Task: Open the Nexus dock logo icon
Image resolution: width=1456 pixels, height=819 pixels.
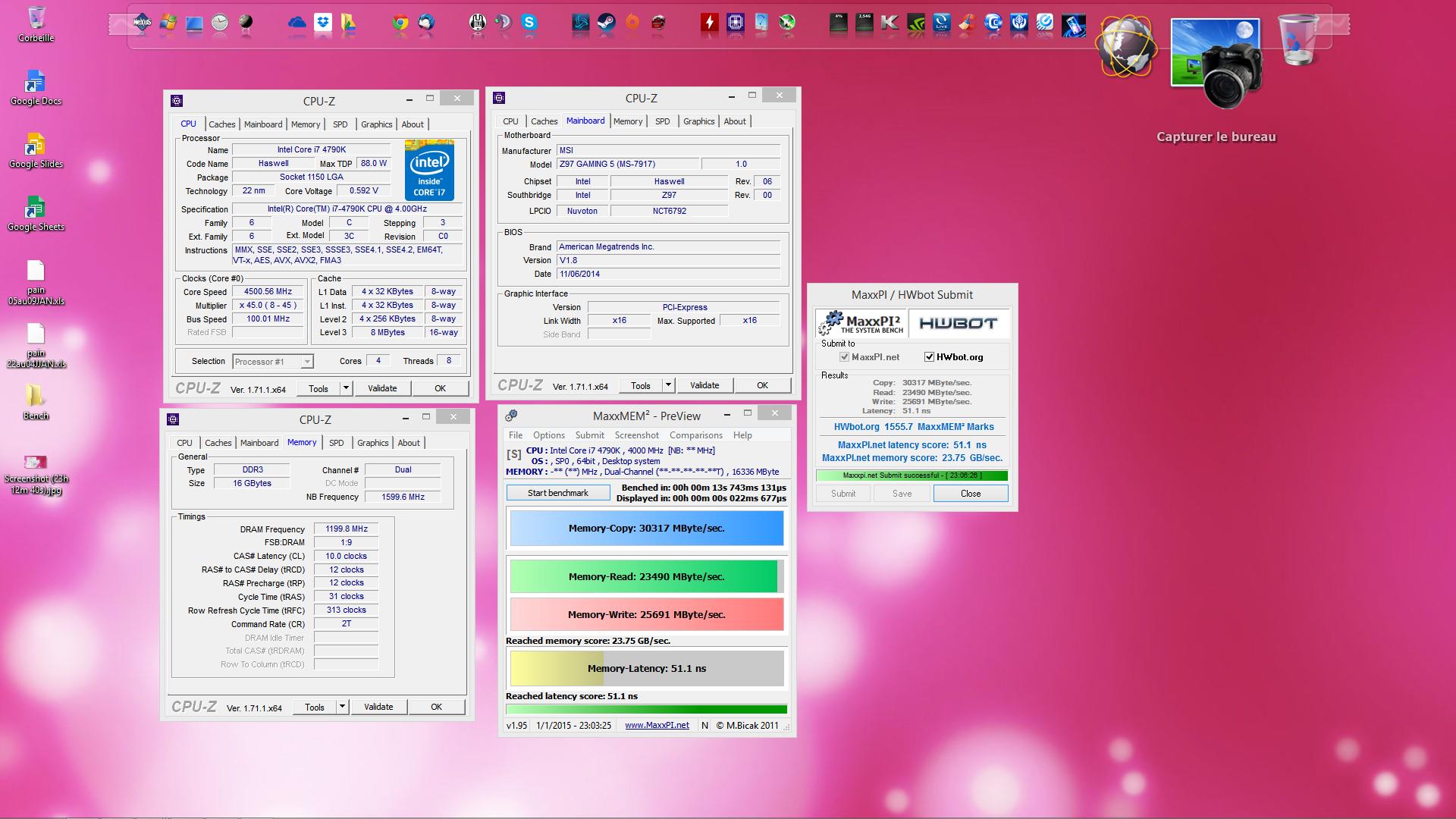Action: click(142, 23)
